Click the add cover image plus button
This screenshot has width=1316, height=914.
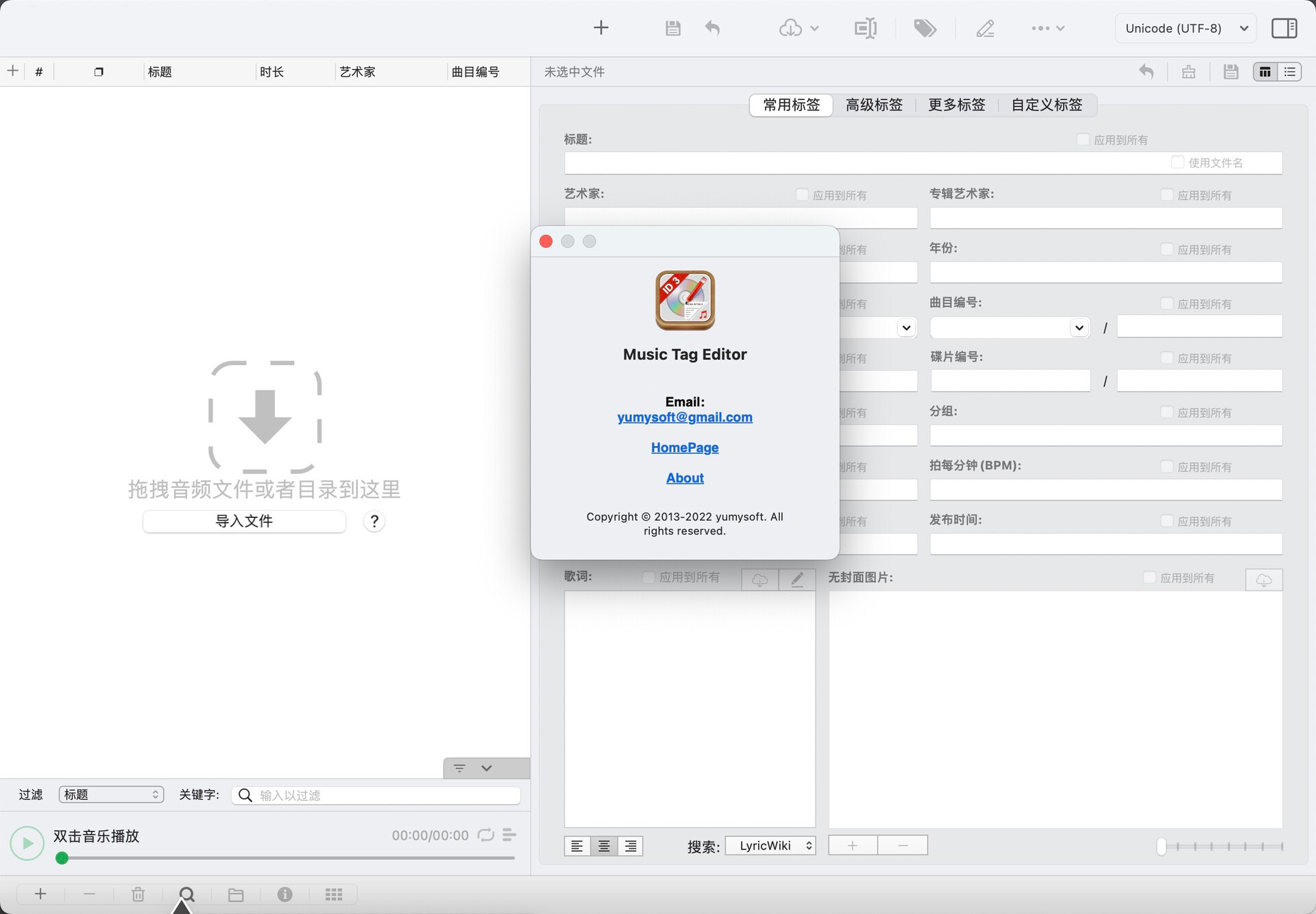(x=853, y=845)
